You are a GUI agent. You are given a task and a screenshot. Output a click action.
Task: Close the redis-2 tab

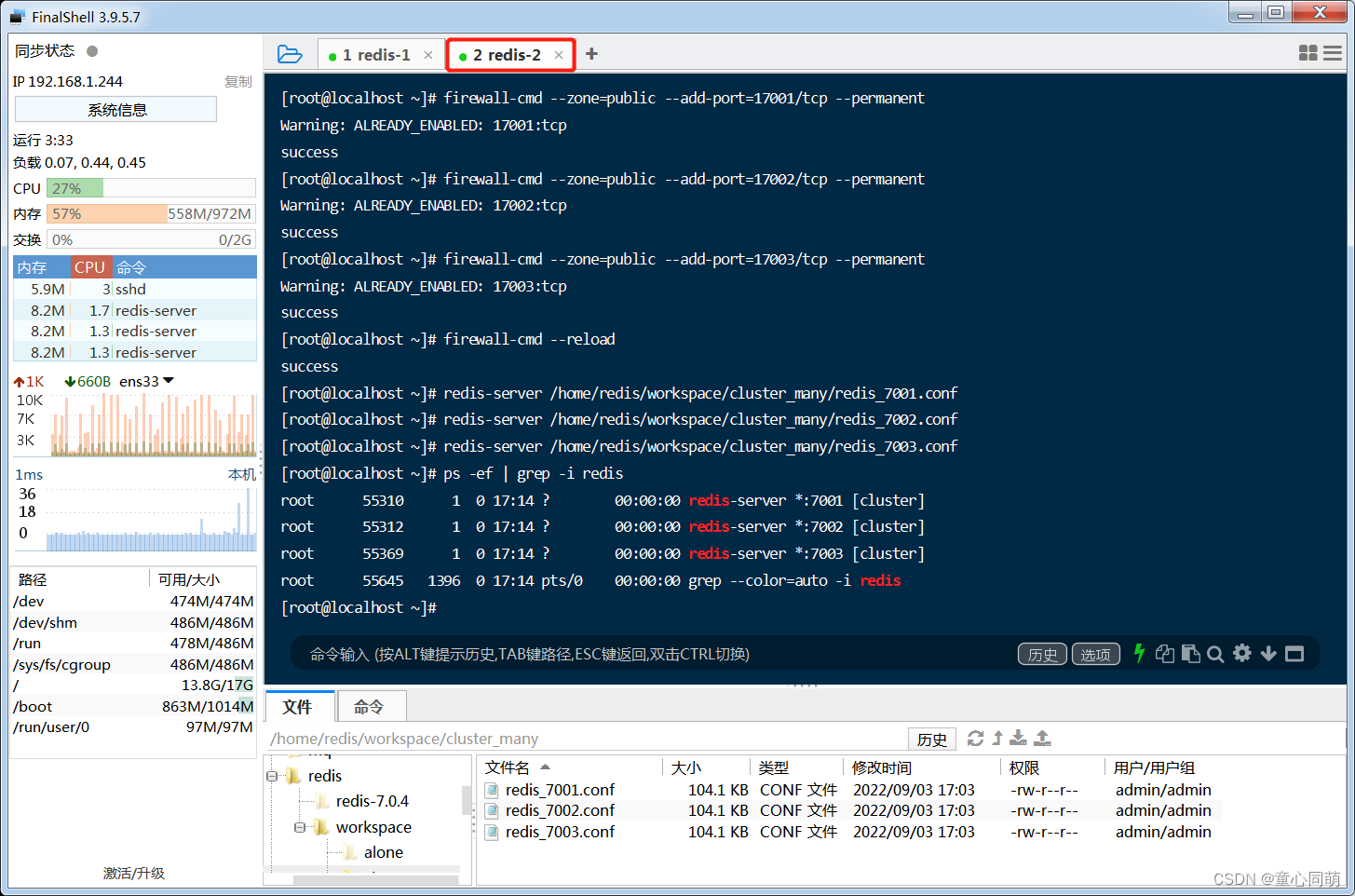point(559,55)
